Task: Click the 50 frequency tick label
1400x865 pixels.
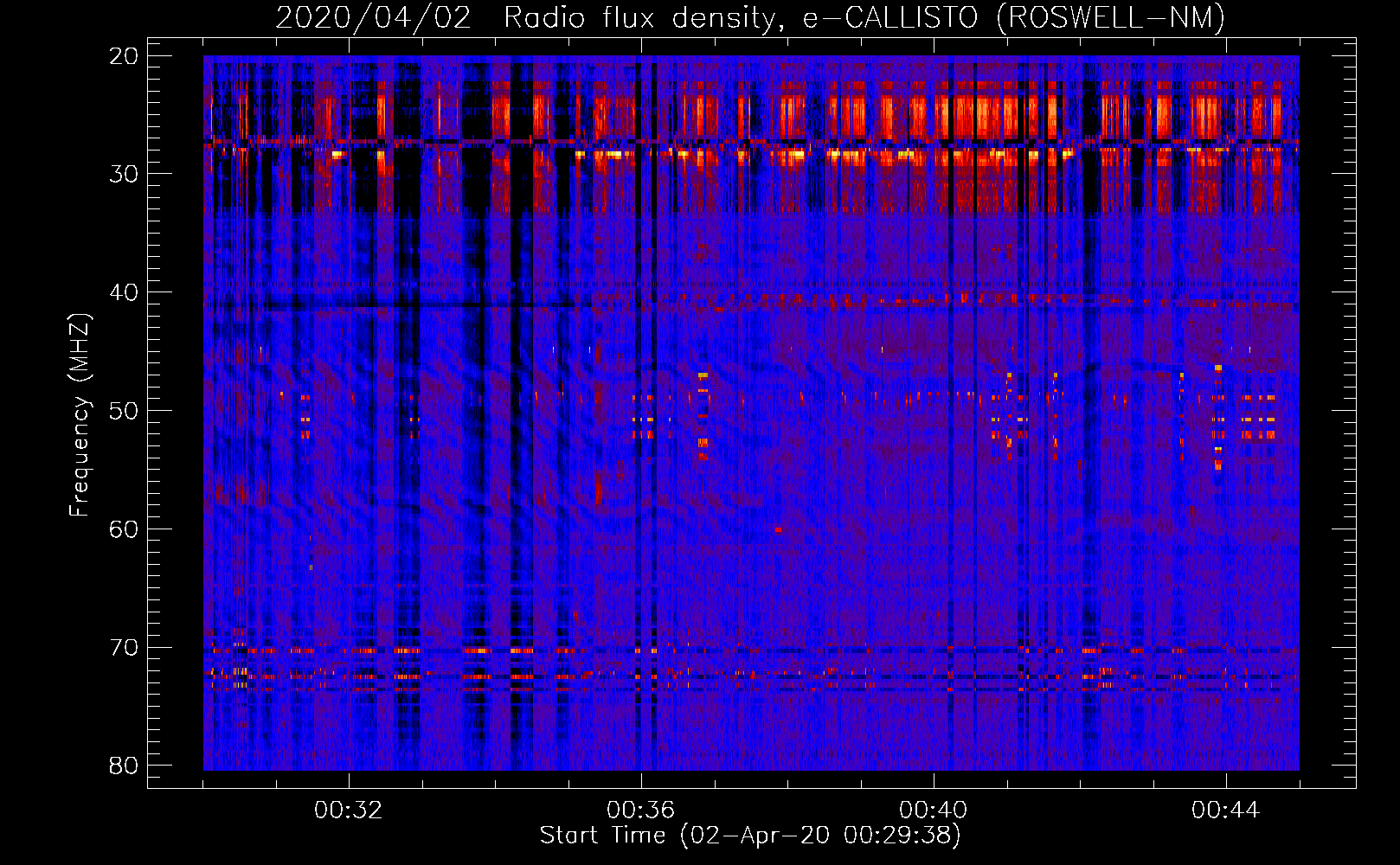Action: point(125,411)
